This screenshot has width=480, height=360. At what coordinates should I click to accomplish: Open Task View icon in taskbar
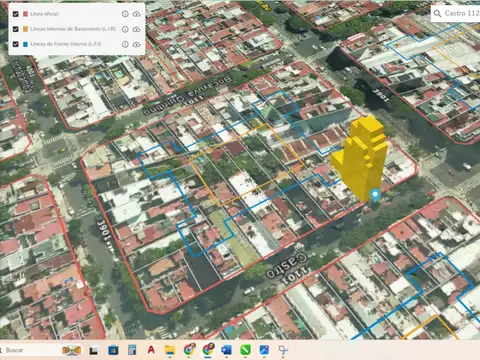[x=94, y=350]
